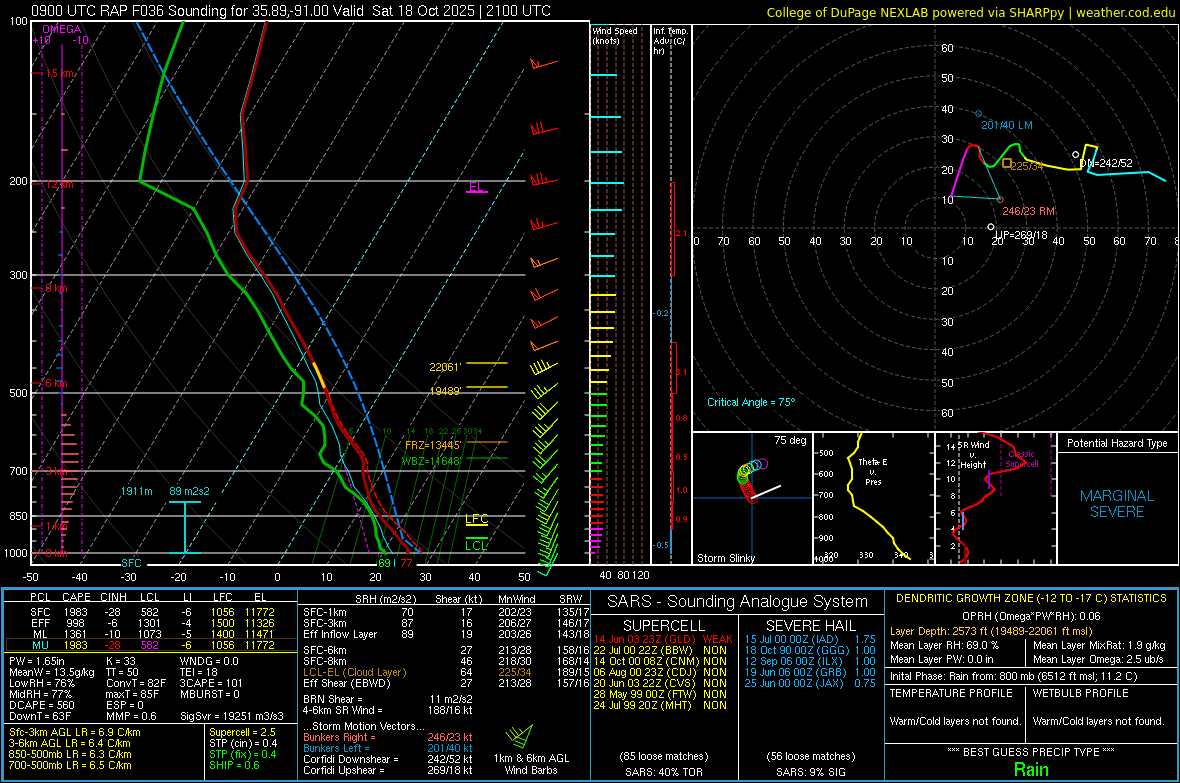Screen dimensions: 1180x783
Task: Click the 89 m2s2 inflow SRH label
Action: point(190,491)
